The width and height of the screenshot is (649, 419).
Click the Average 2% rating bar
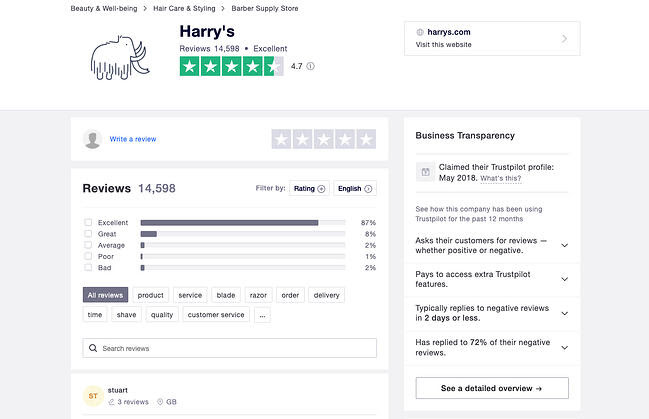pyautogui.click(x=243, y=245)
